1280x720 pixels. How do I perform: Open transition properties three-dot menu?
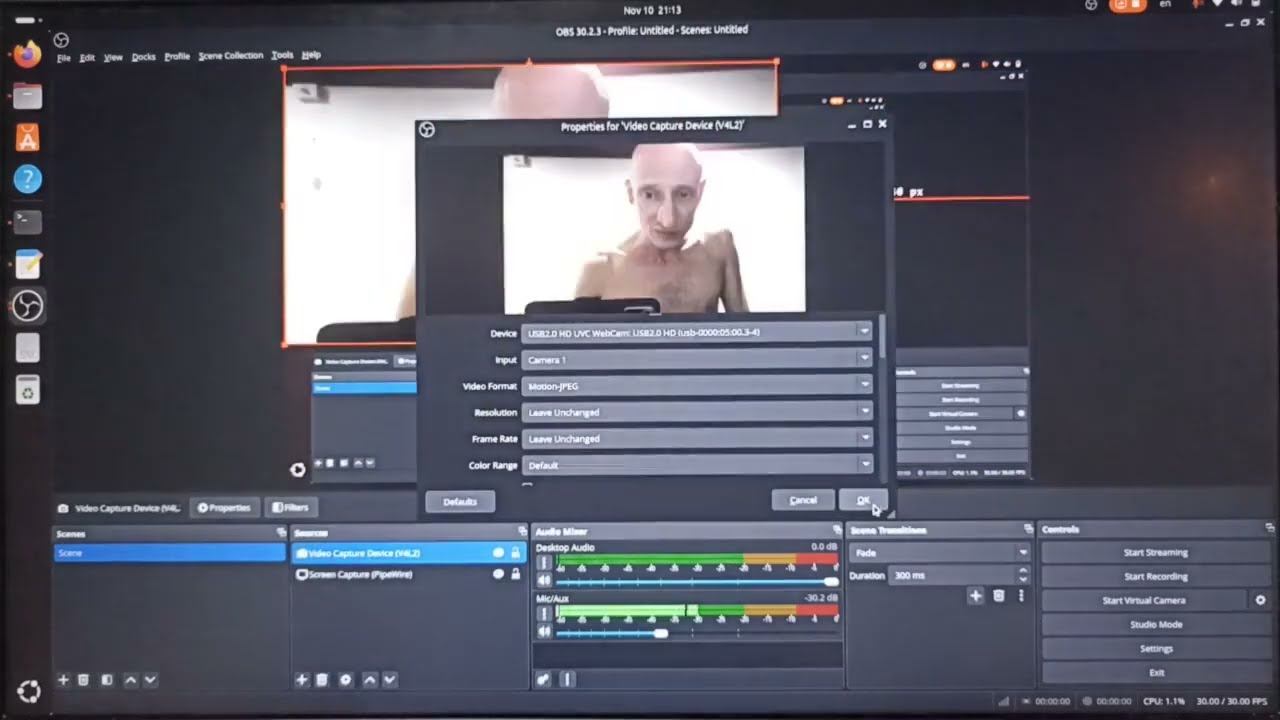[1021, 596]
